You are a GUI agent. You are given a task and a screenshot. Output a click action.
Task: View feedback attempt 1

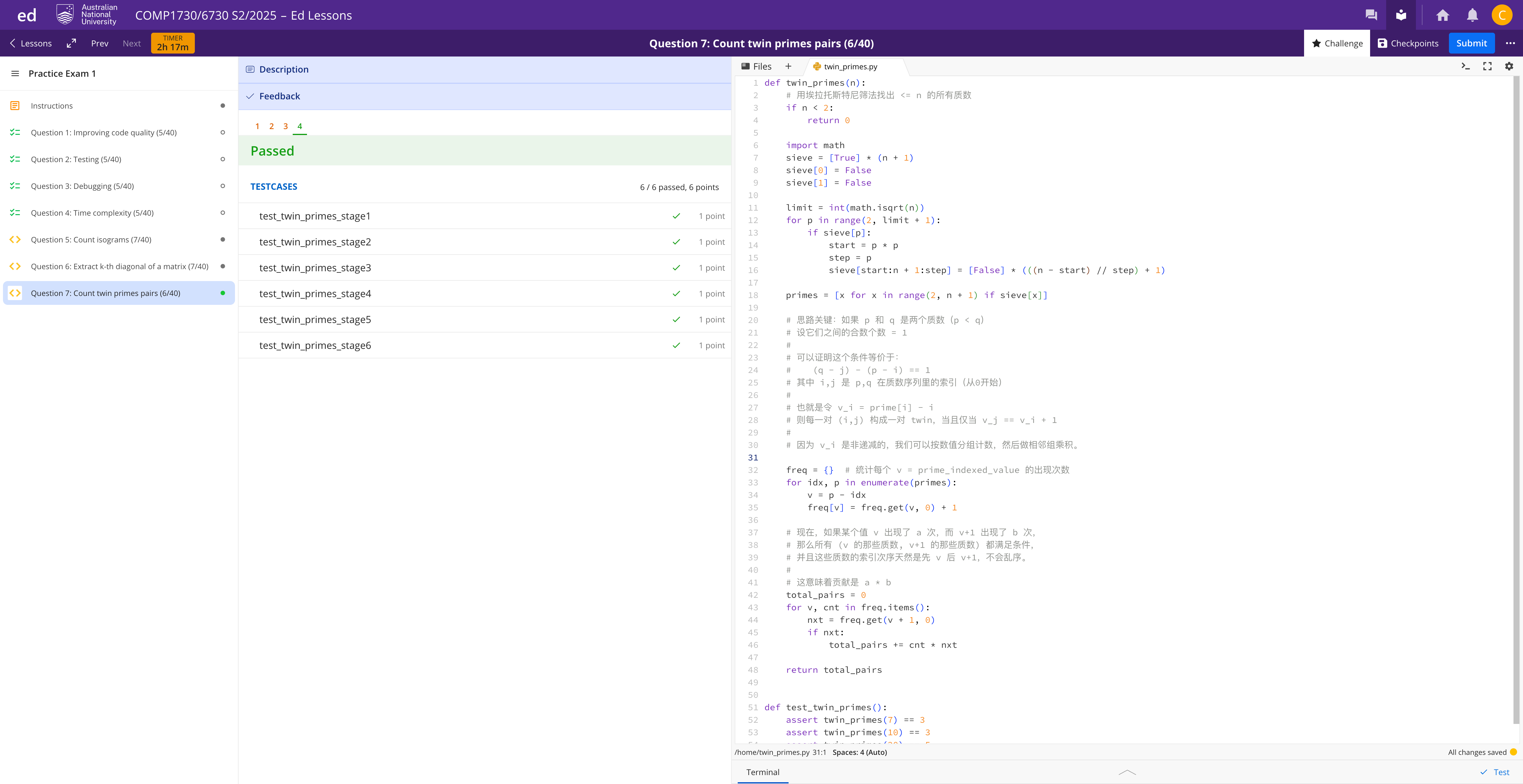[257, 126]
